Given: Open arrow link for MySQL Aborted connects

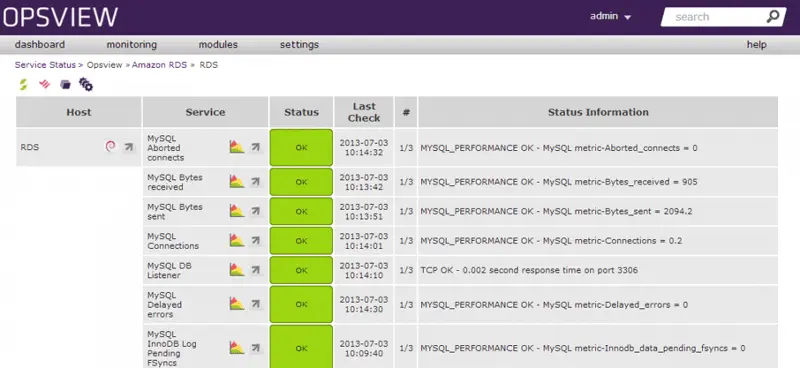Looking at the screenshot, I should pos(256,147).
